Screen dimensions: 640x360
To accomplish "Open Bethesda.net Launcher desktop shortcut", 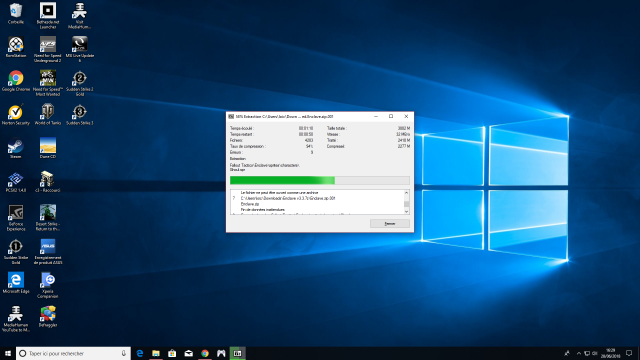I will [x=48, y=16].
